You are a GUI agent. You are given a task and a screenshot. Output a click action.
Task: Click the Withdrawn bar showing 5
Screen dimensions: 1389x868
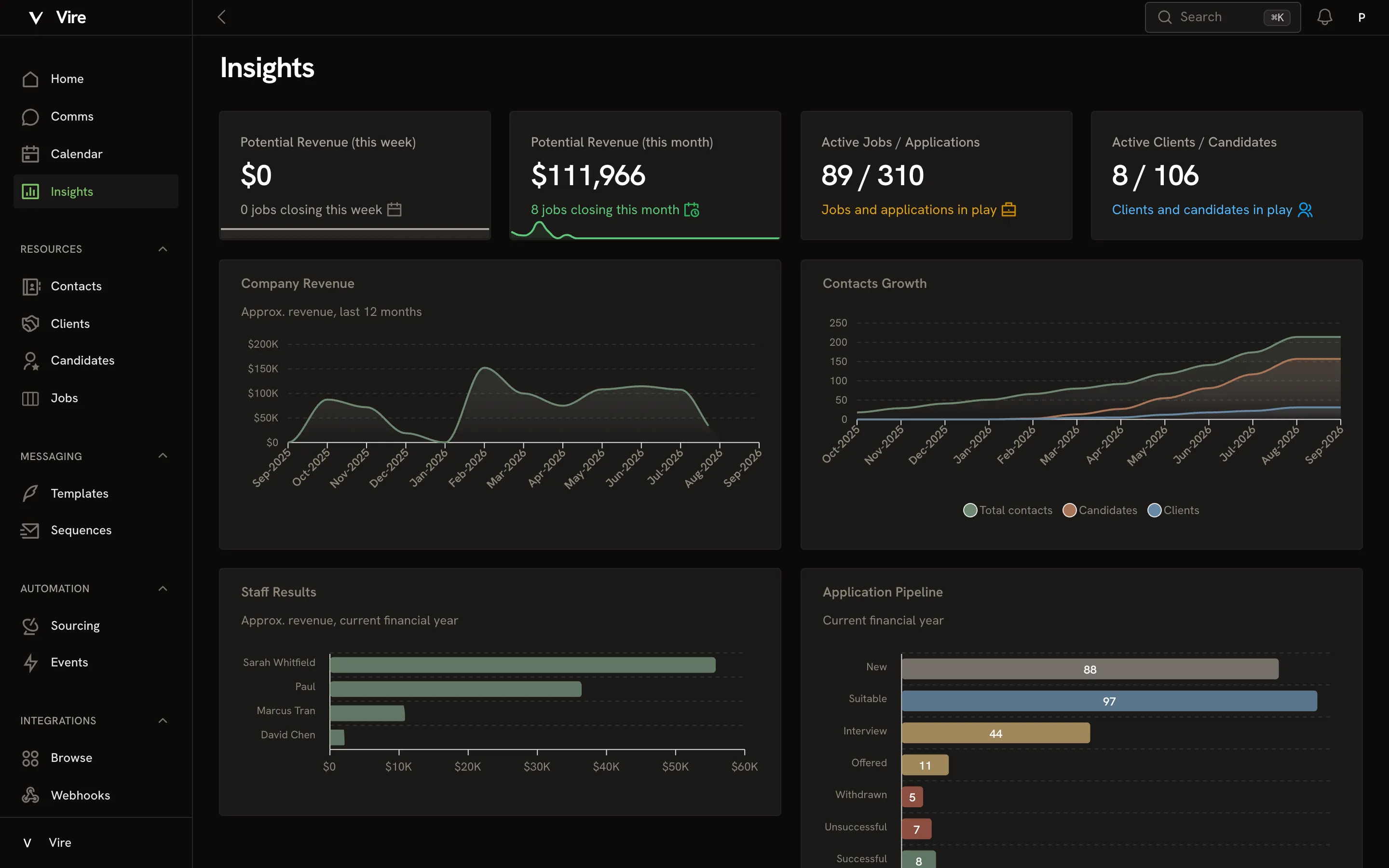pos(912,797)
